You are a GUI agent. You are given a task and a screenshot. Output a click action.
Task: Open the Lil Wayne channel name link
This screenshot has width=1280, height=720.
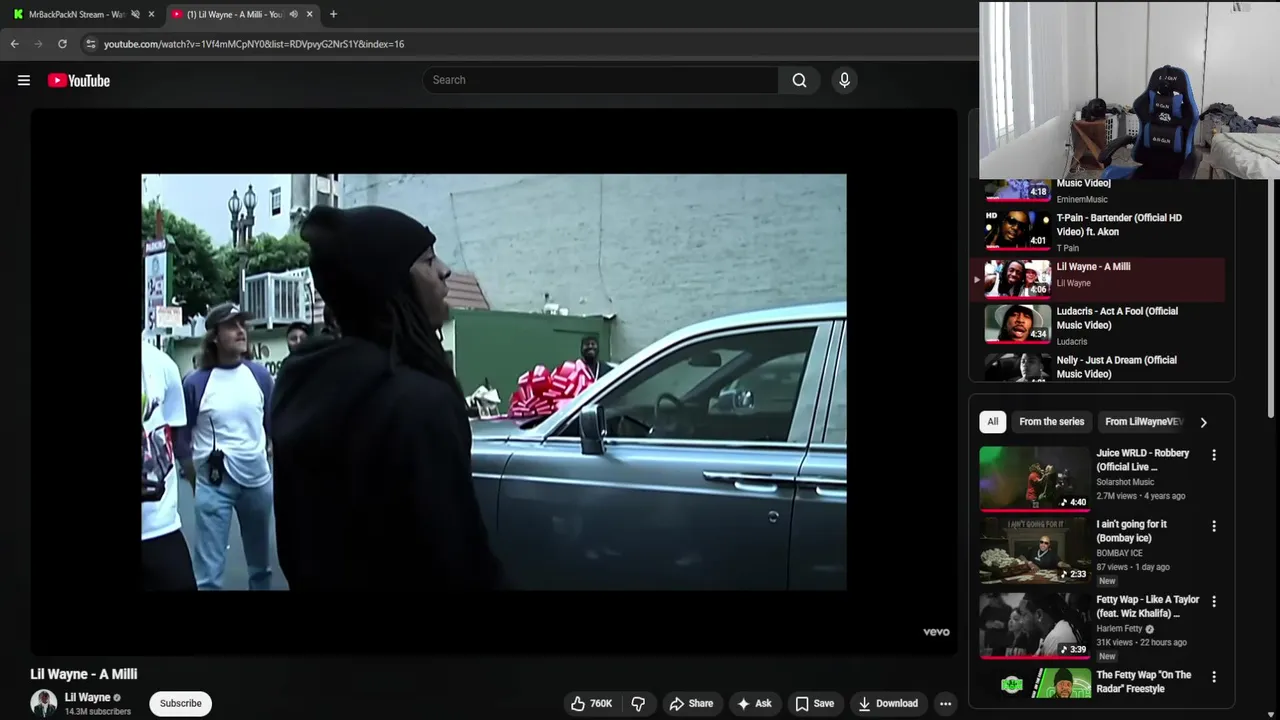click(x=87, y=697)
